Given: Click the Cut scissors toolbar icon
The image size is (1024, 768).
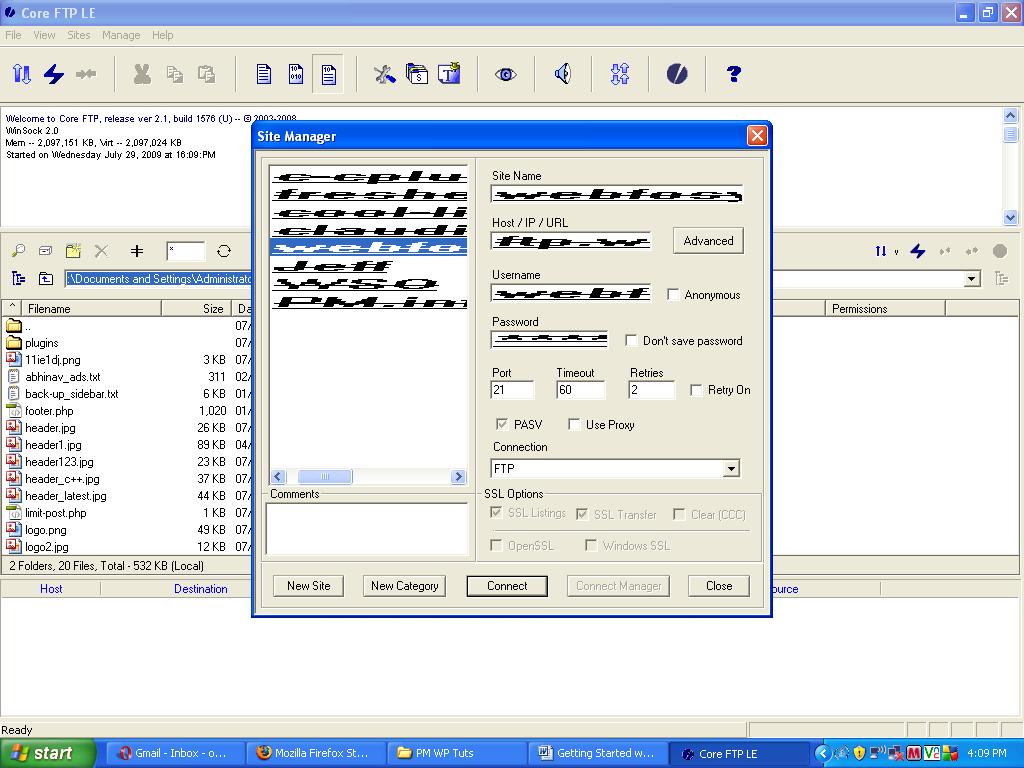Looking at the screenshot, I should coord(142,74).
